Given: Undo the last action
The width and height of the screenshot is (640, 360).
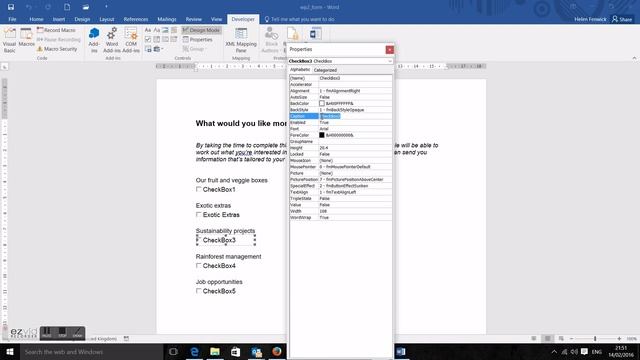Looking at the screenshot, I should [x=29, y=7].
